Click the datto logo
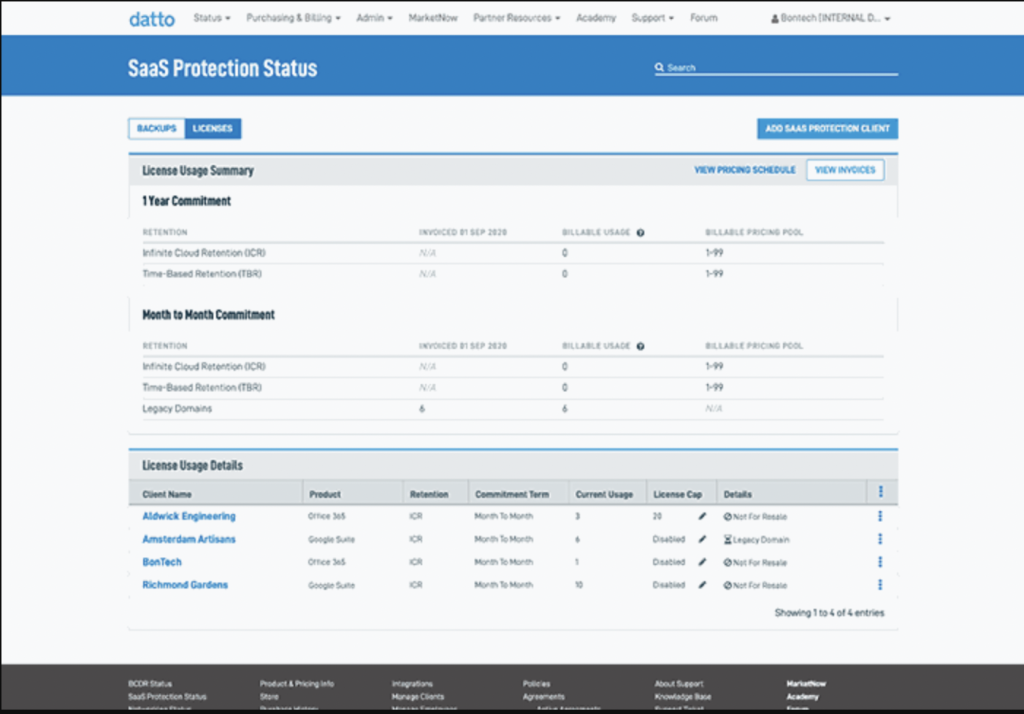Screen dimensions: 1024x714 (152, 19)
